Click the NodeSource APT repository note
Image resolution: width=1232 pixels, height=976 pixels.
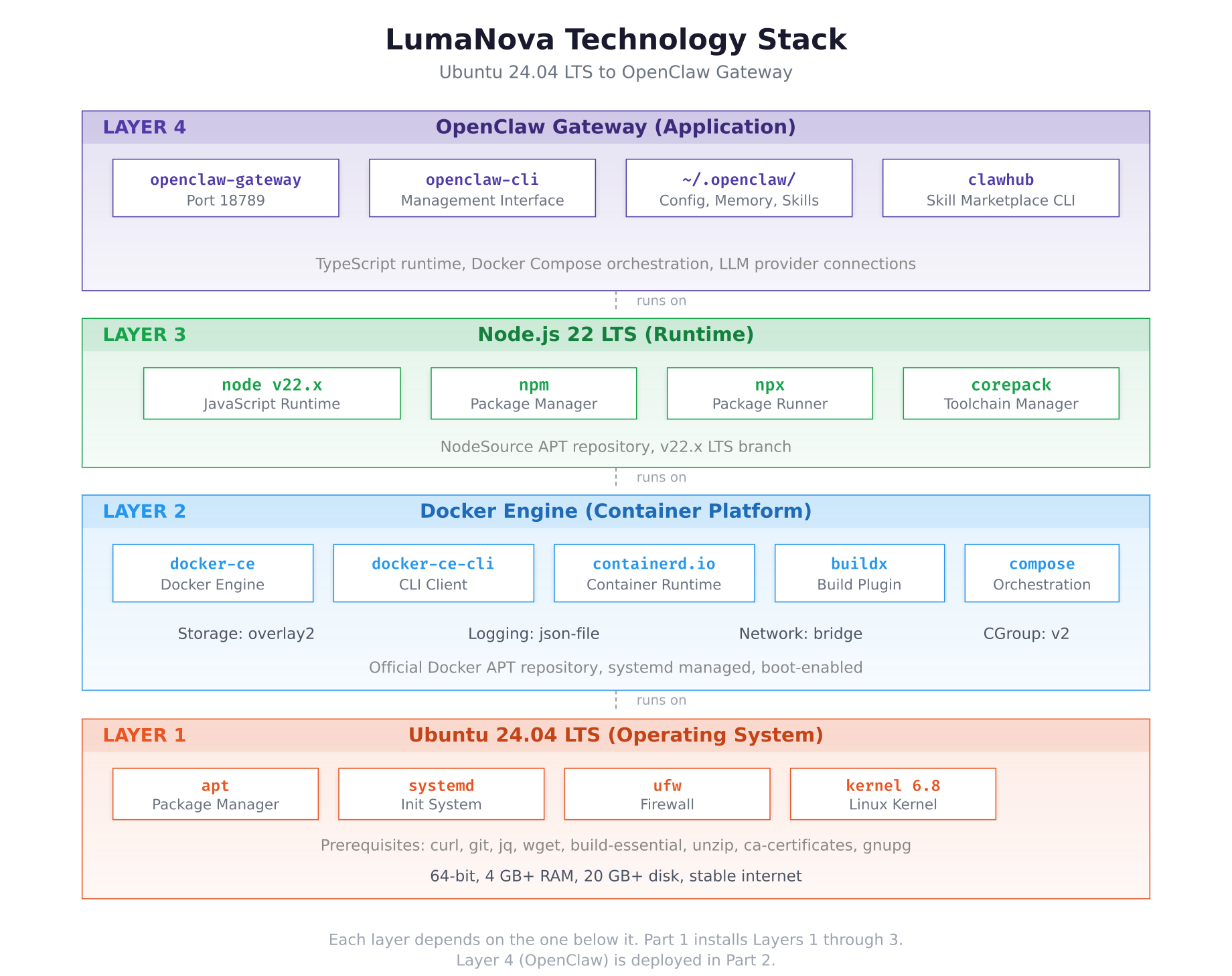tap(615, 446)
